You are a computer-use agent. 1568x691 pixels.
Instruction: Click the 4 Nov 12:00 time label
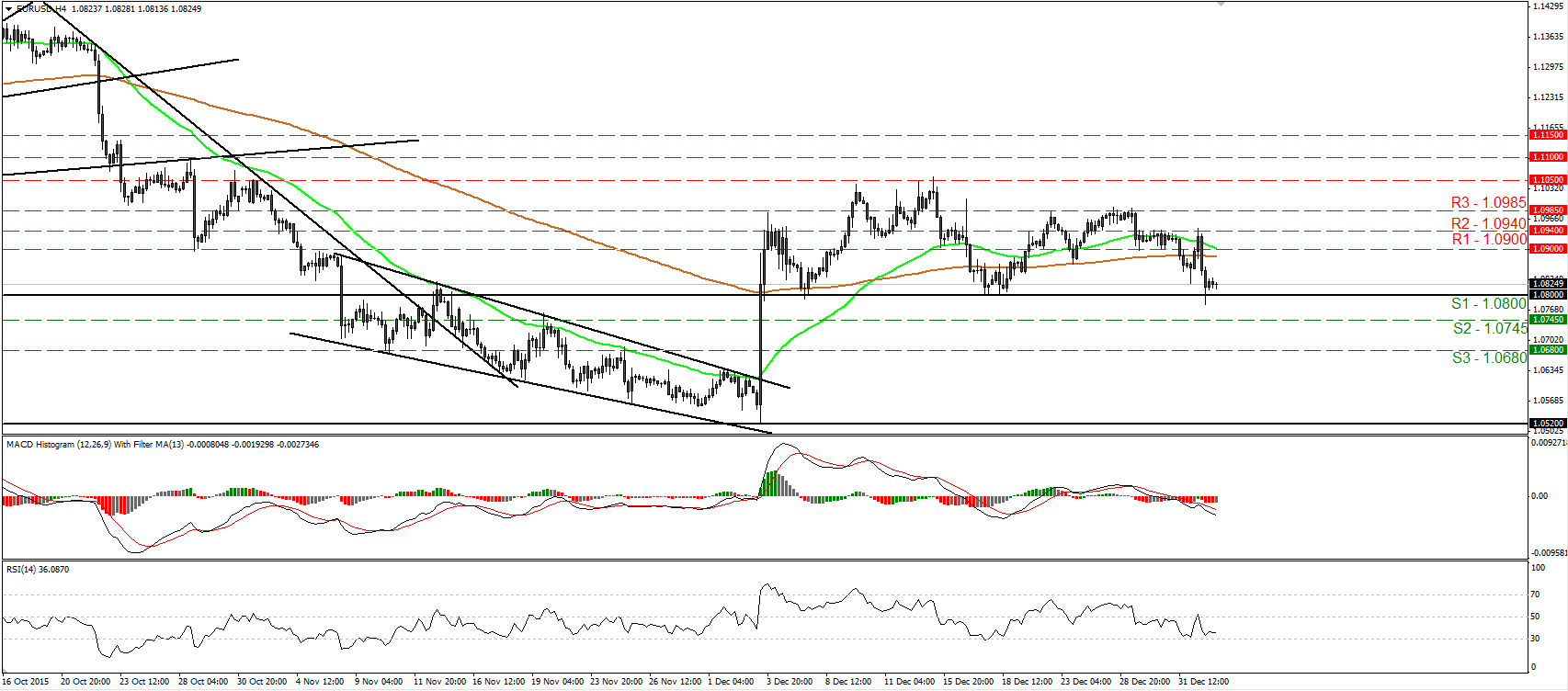320,682
